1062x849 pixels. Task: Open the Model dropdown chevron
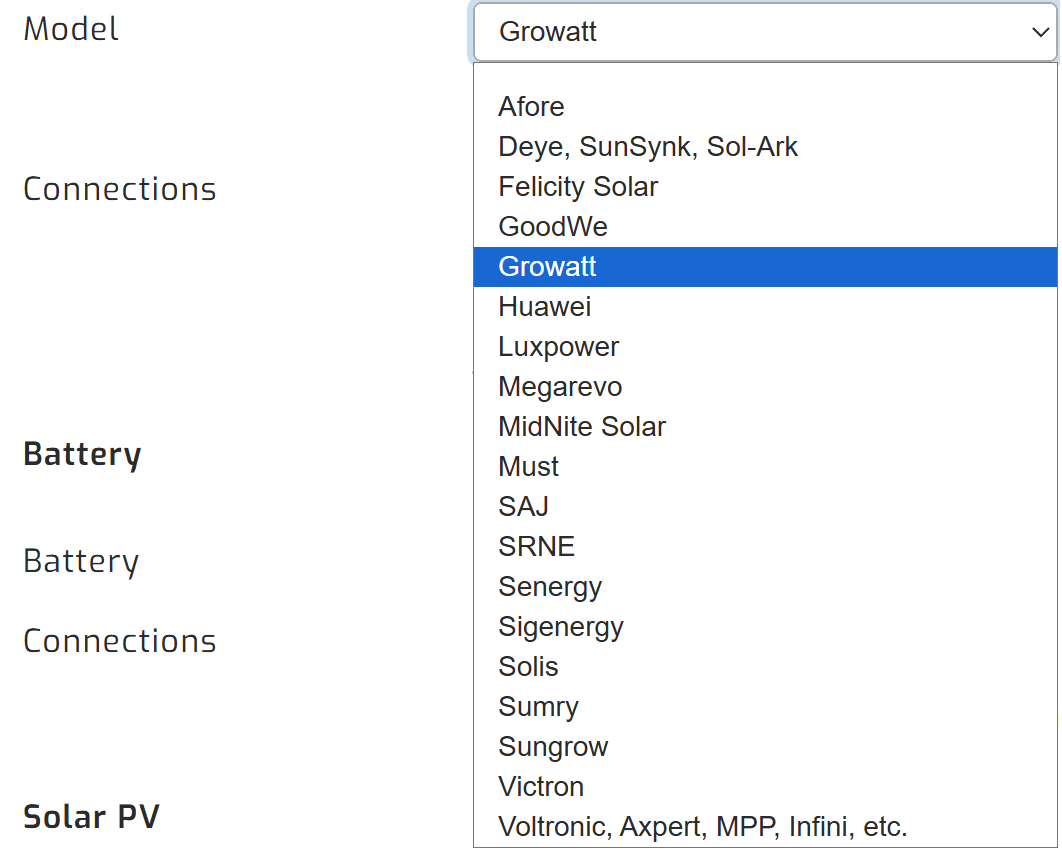coord(1037,31)
